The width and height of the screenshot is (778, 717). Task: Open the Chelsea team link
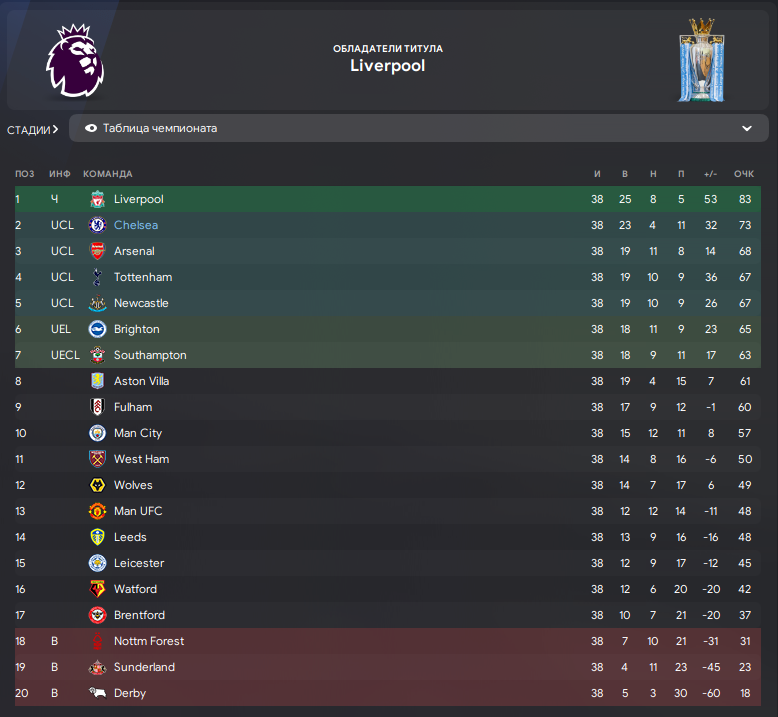point(136,225)
